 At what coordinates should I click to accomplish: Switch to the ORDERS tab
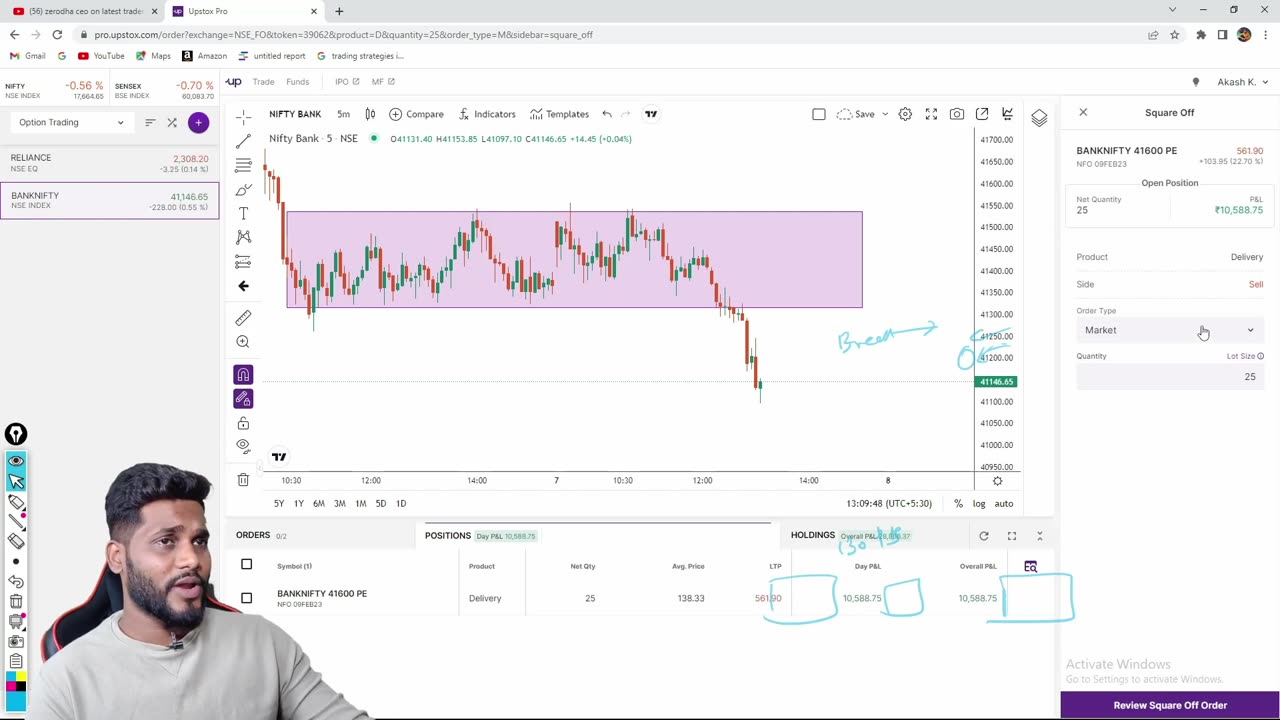[x=253, y=535]
